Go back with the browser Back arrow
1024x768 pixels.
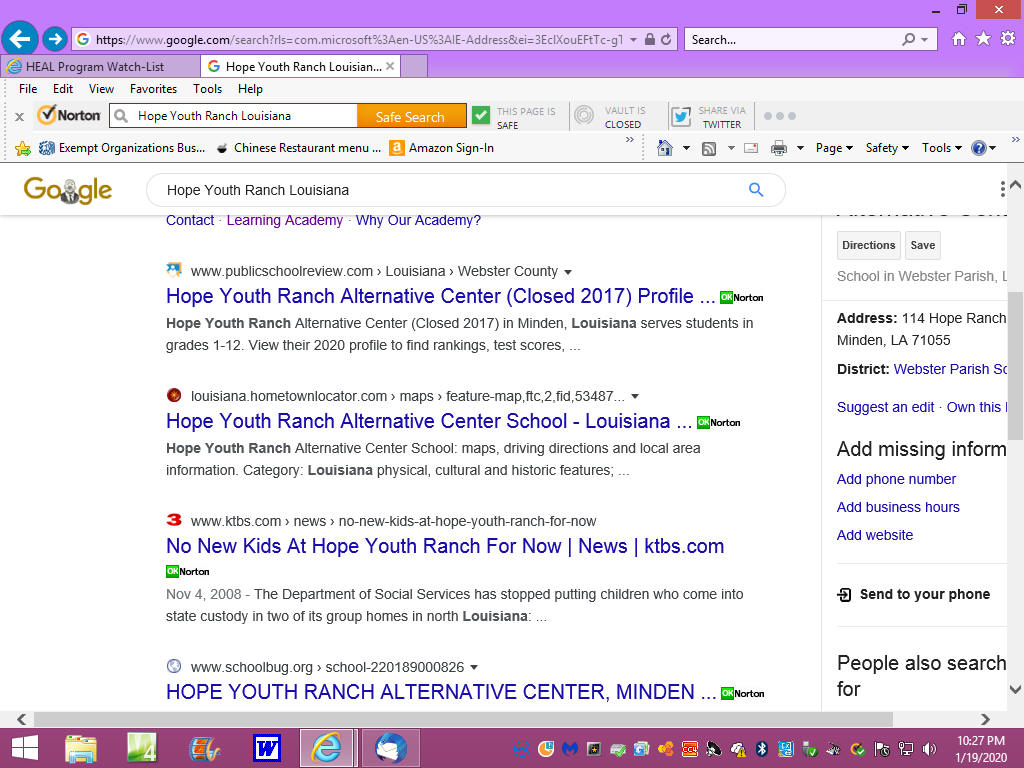(20, 39)
